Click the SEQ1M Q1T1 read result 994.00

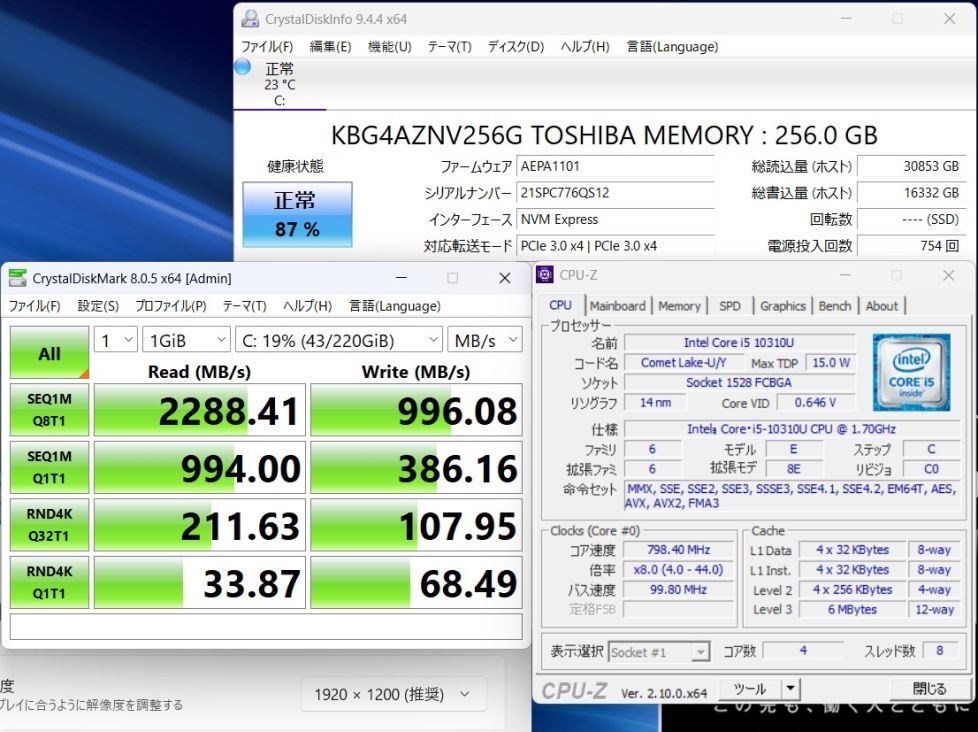200,468
